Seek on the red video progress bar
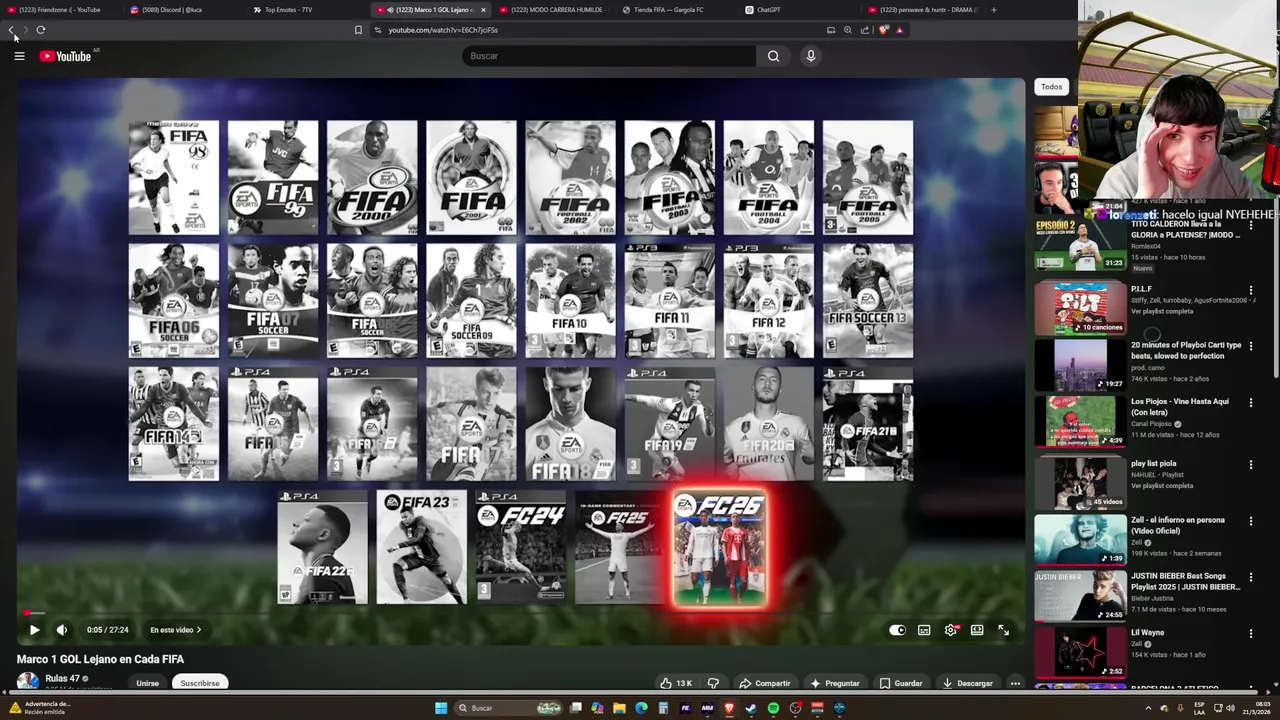This screenshot has height=720, width=1280. (520, 613)
